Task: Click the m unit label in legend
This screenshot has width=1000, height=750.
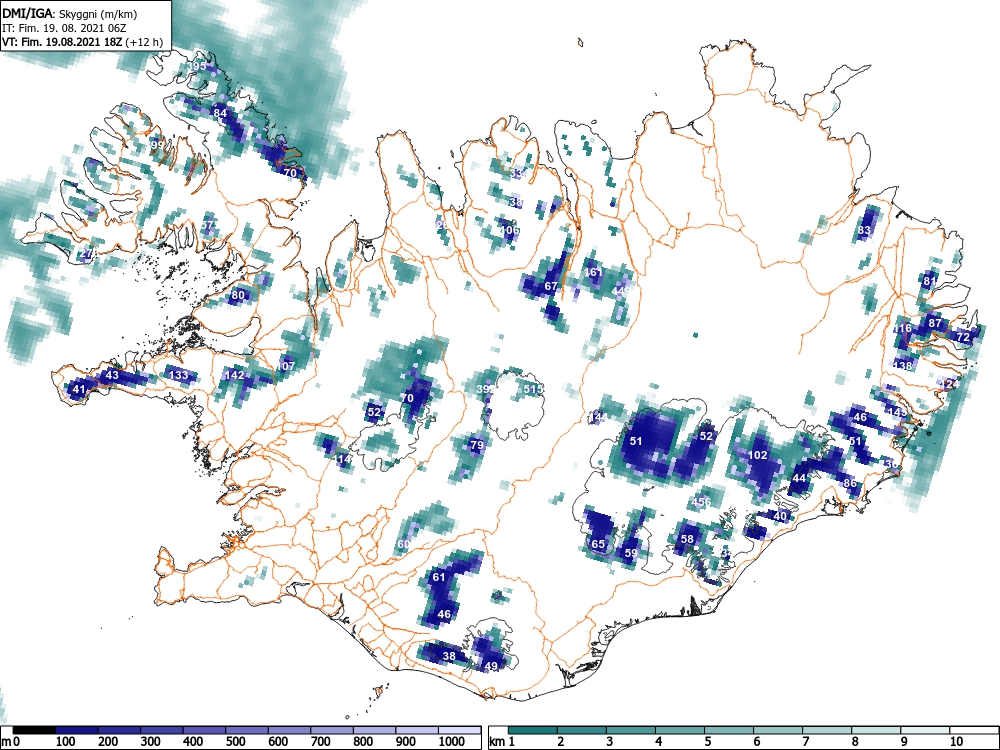Action: (x=6, y=742)
